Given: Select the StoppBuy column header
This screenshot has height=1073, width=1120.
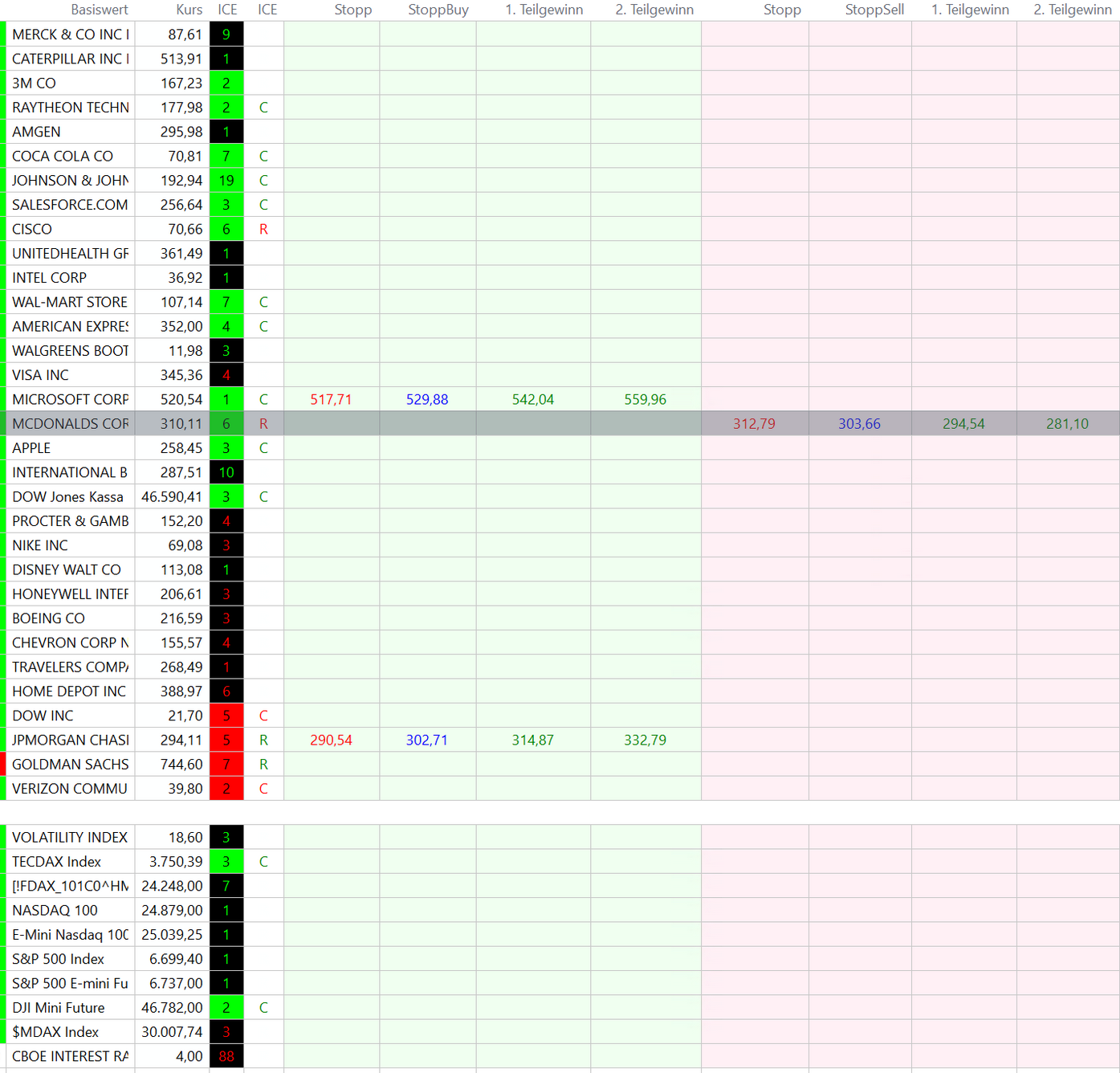Looking at the screenshot, I should pos(438,10).
